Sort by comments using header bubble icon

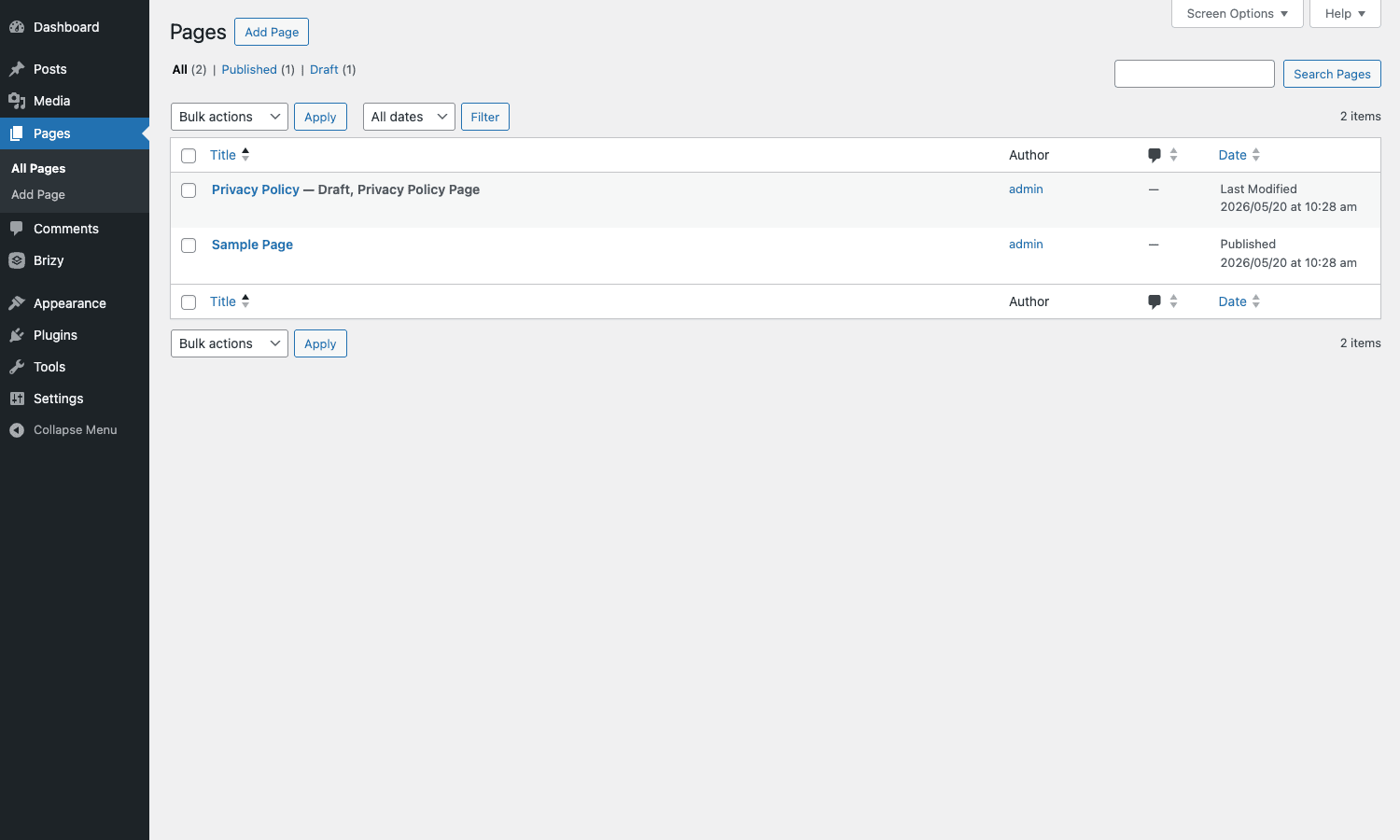(x=1155, y=156)
